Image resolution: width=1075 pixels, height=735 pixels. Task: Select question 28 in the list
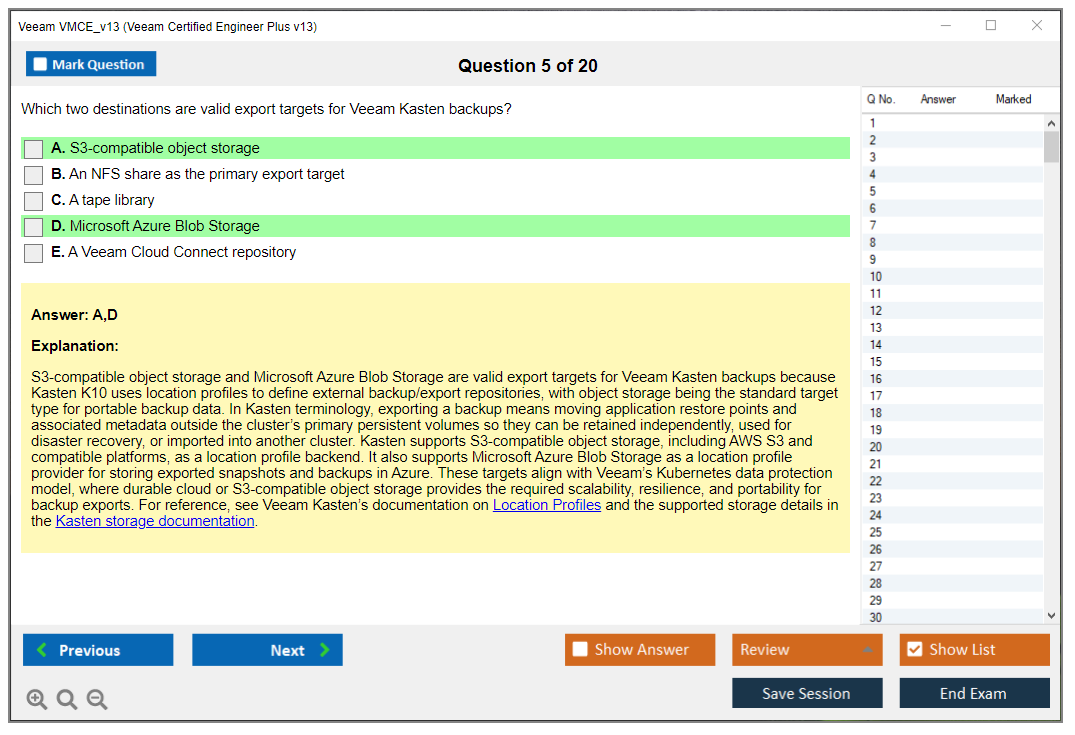coord(953,584)
